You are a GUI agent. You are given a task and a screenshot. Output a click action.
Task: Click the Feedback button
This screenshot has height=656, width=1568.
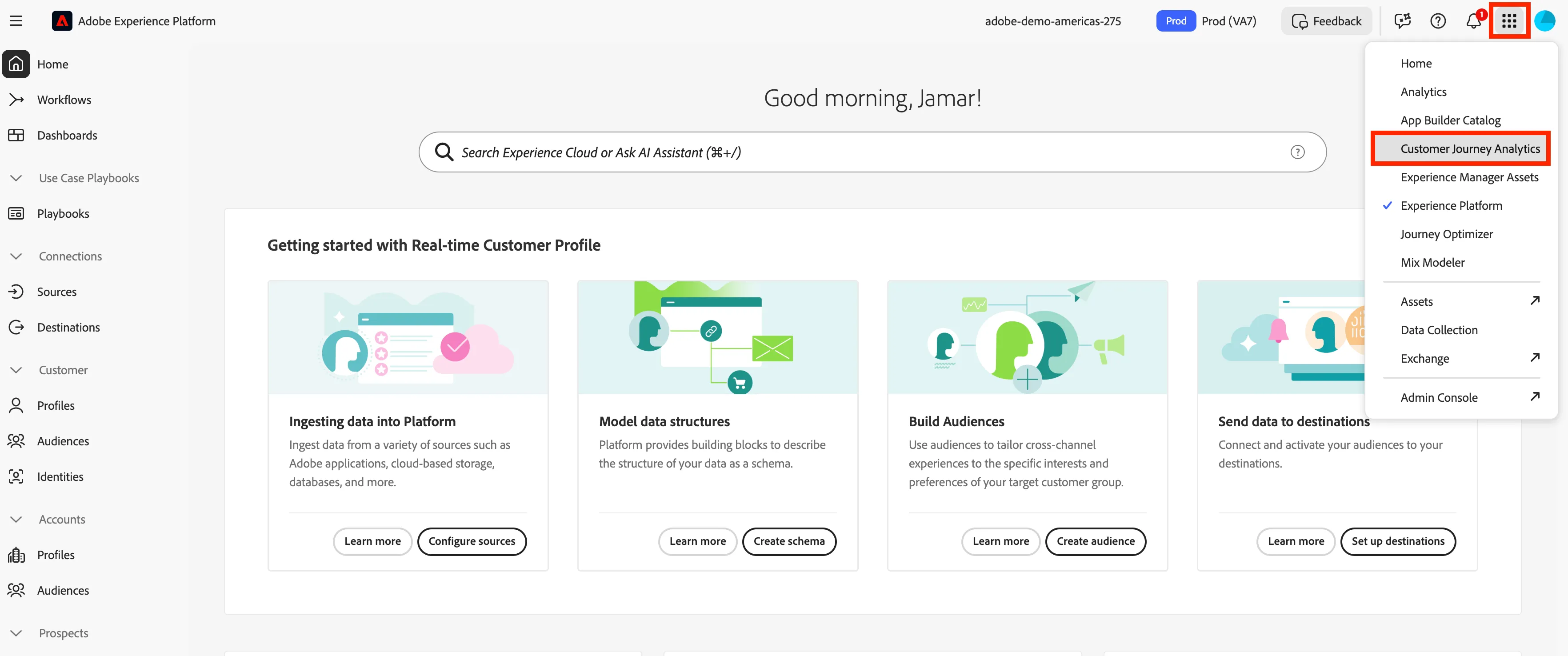tap(1326, 21)
